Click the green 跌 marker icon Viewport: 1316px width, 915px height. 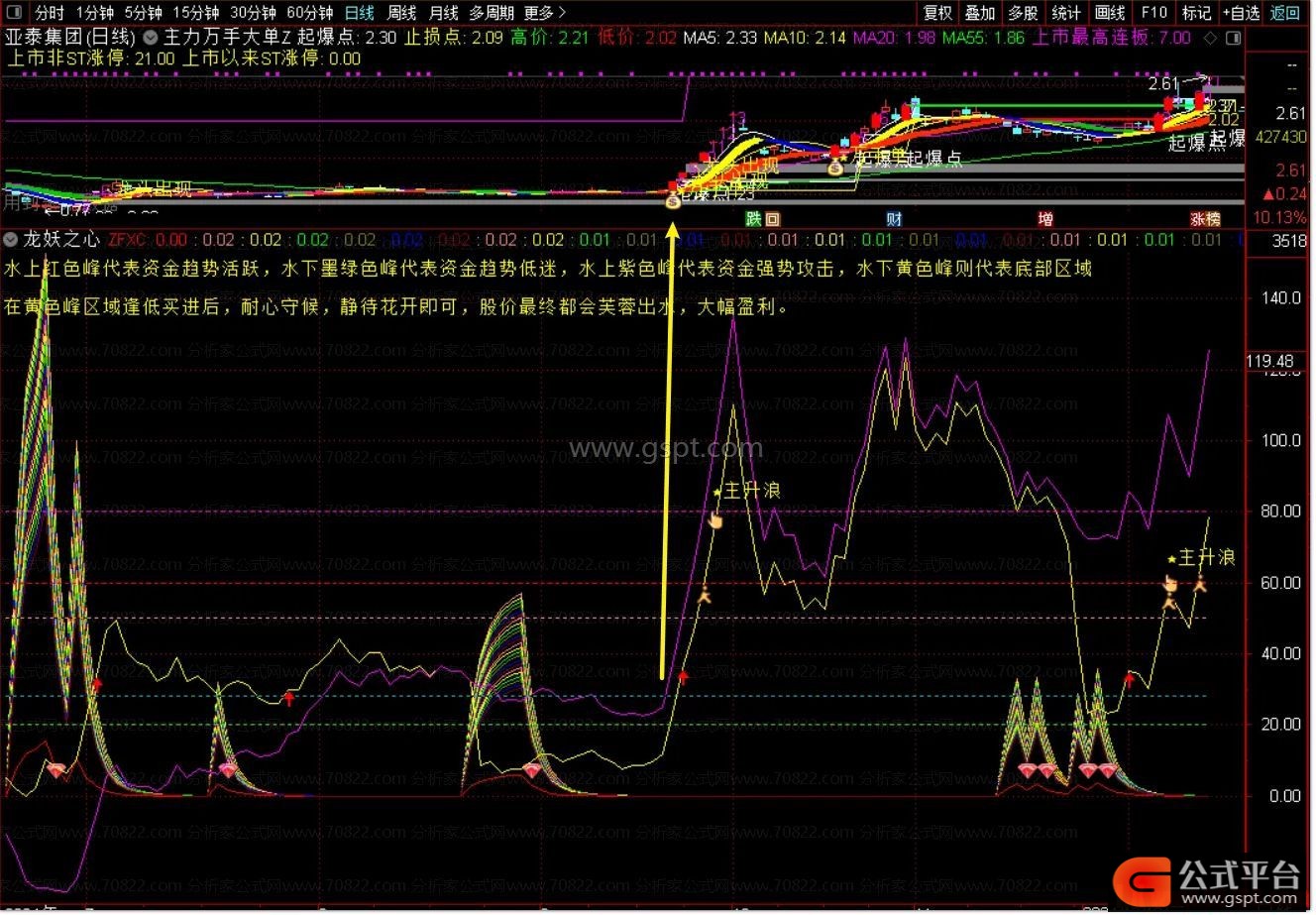(754, 219)
